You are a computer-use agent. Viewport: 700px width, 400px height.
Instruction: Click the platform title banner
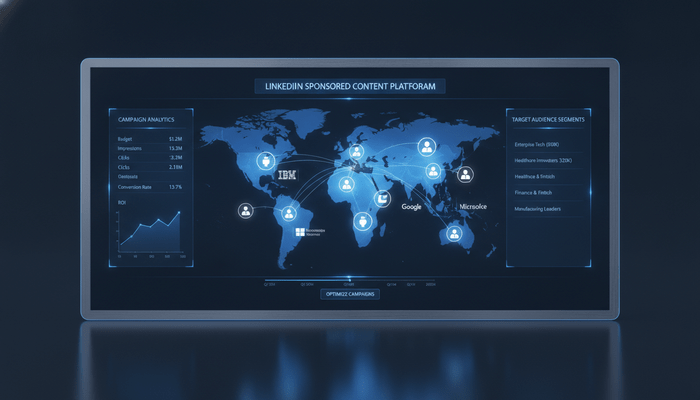tap(350, 86)
